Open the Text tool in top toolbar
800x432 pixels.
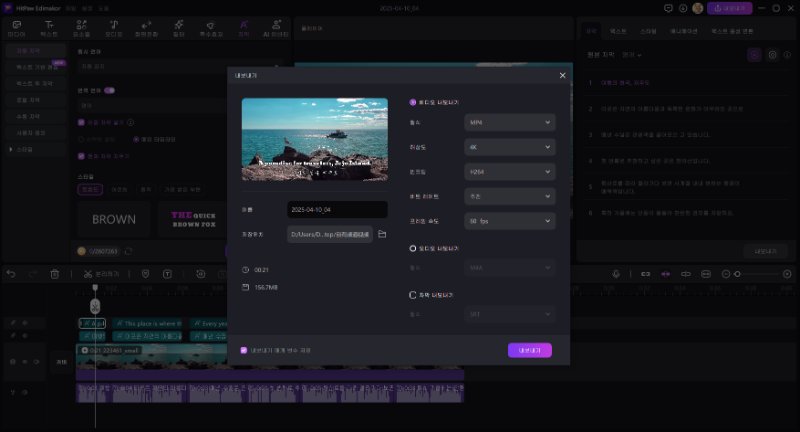(49, 29)
